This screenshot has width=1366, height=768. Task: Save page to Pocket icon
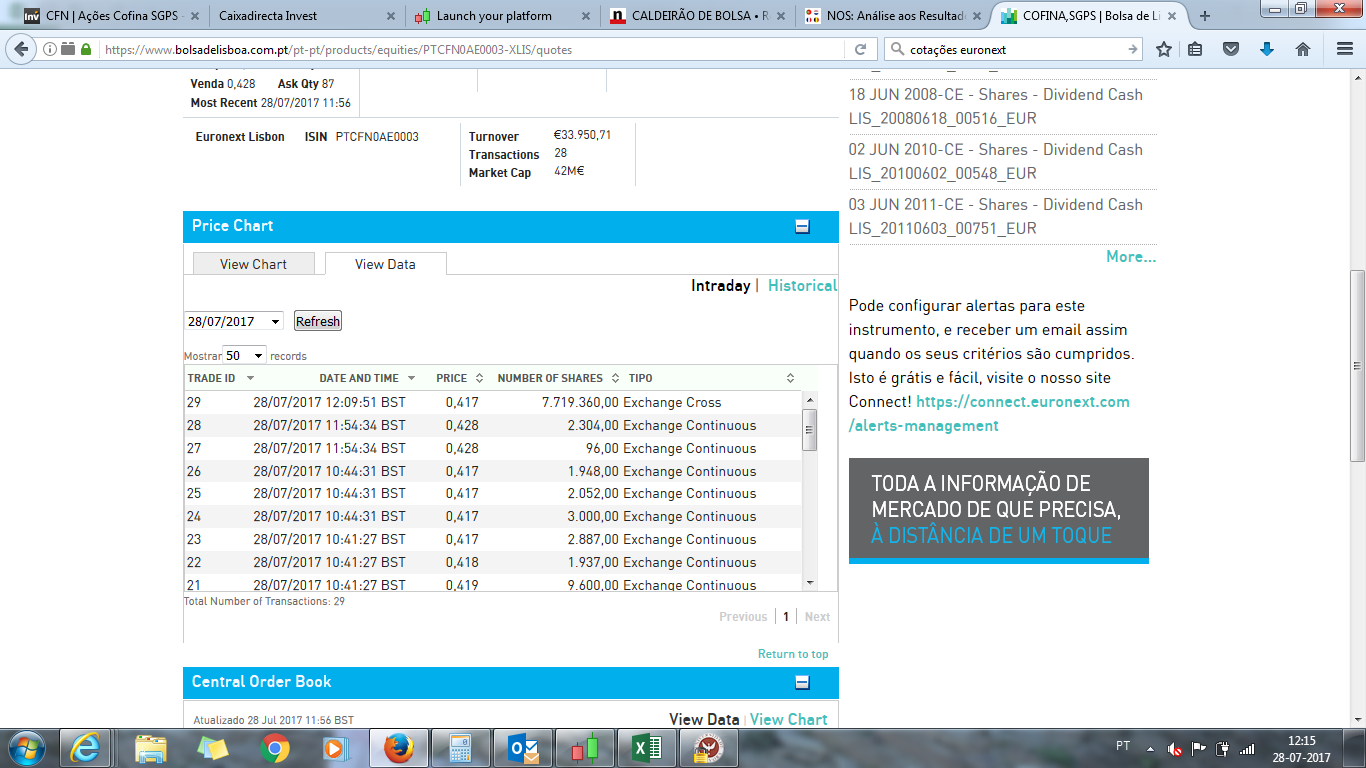point(1231,49)
